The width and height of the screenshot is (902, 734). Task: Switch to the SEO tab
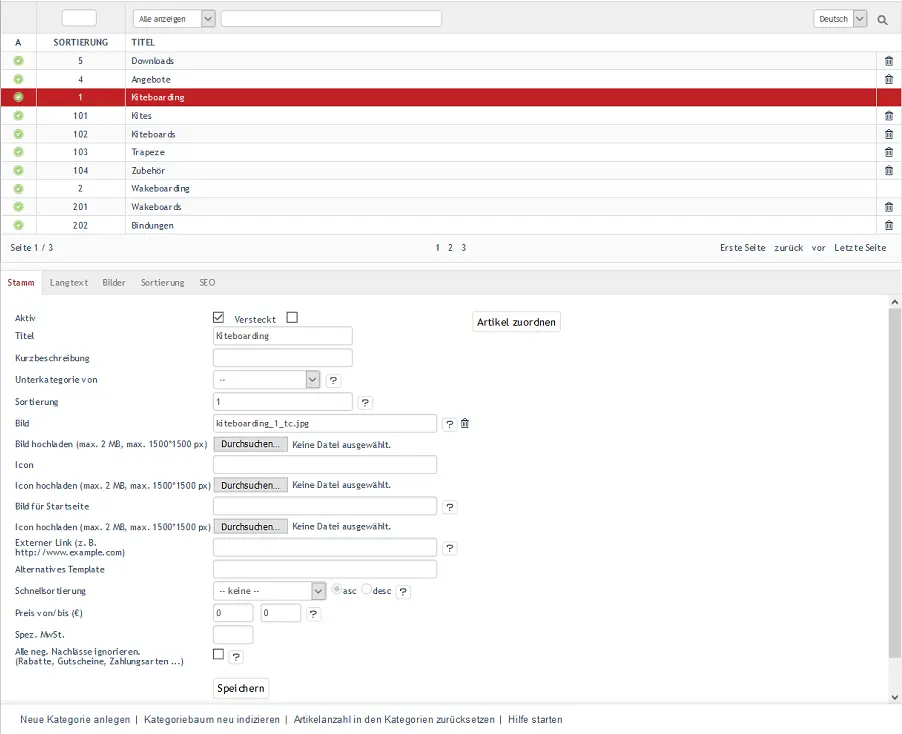(206, 283)
